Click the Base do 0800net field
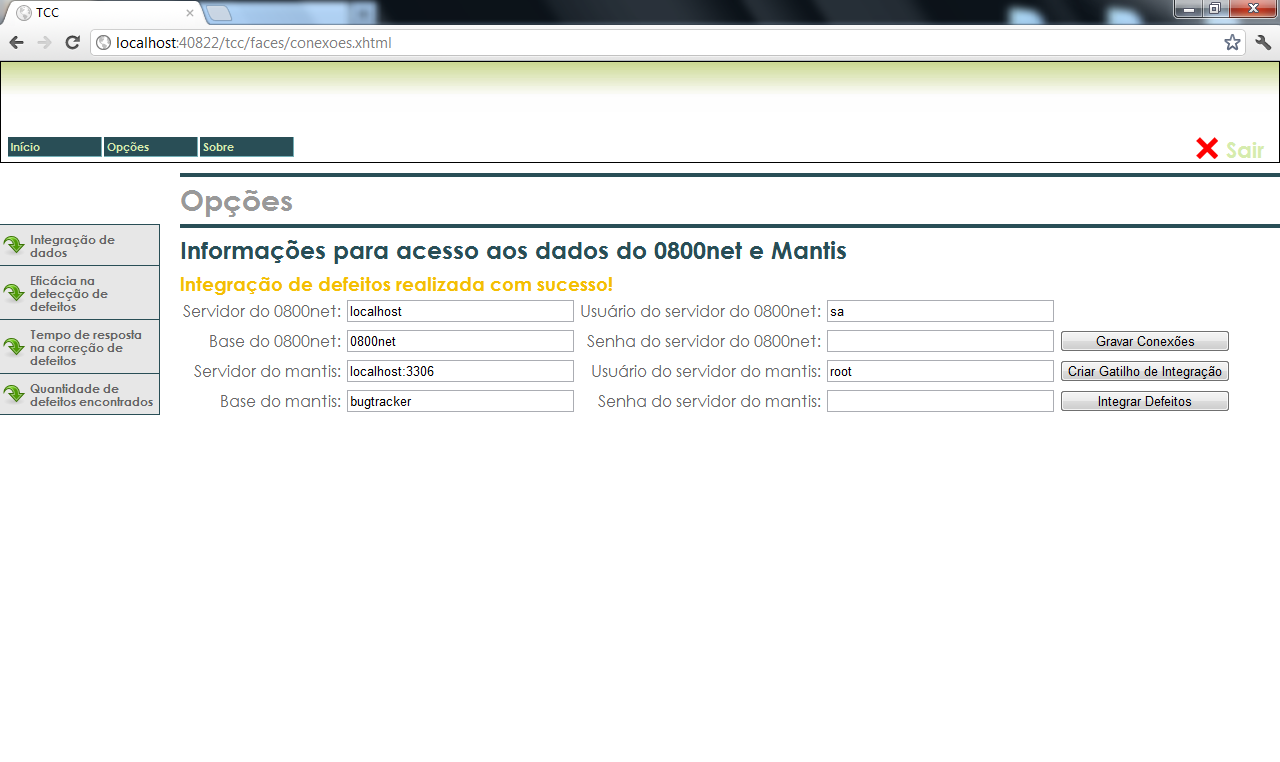1280x762 pixels. (x=460, y=341)
